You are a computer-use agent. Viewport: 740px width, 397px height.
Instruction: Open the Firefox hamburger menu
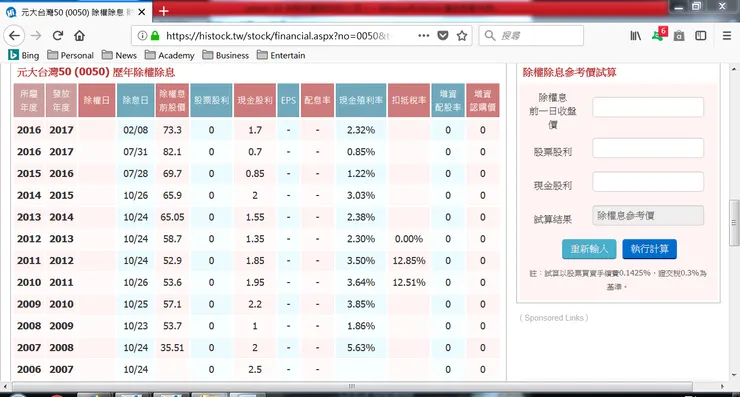tap(727, 35)
